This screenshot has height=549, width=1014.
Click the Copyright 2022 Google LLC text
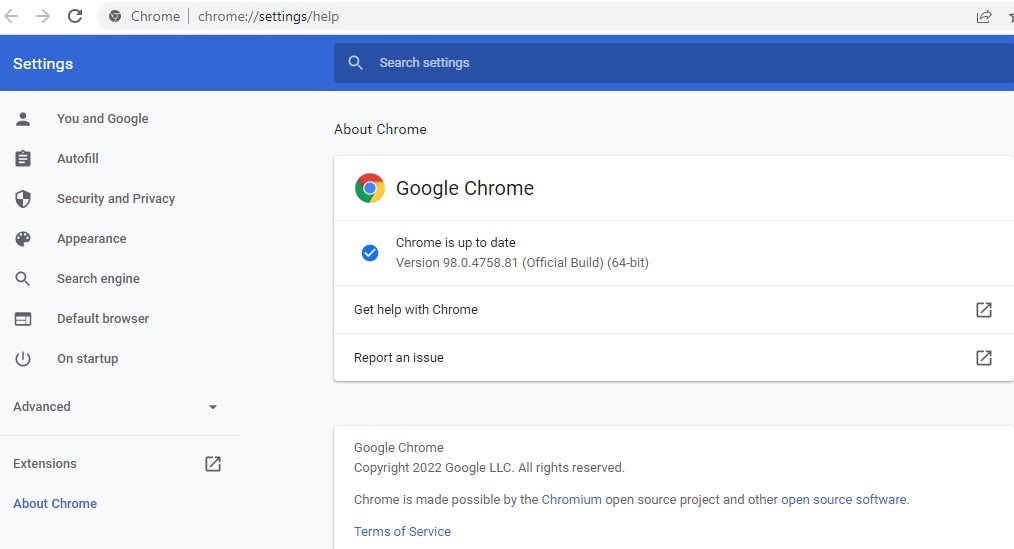489,468
